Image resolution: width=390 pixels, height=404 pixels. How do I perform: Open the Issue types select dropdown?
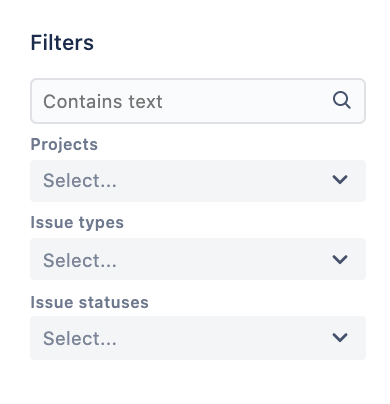(198, 259)
